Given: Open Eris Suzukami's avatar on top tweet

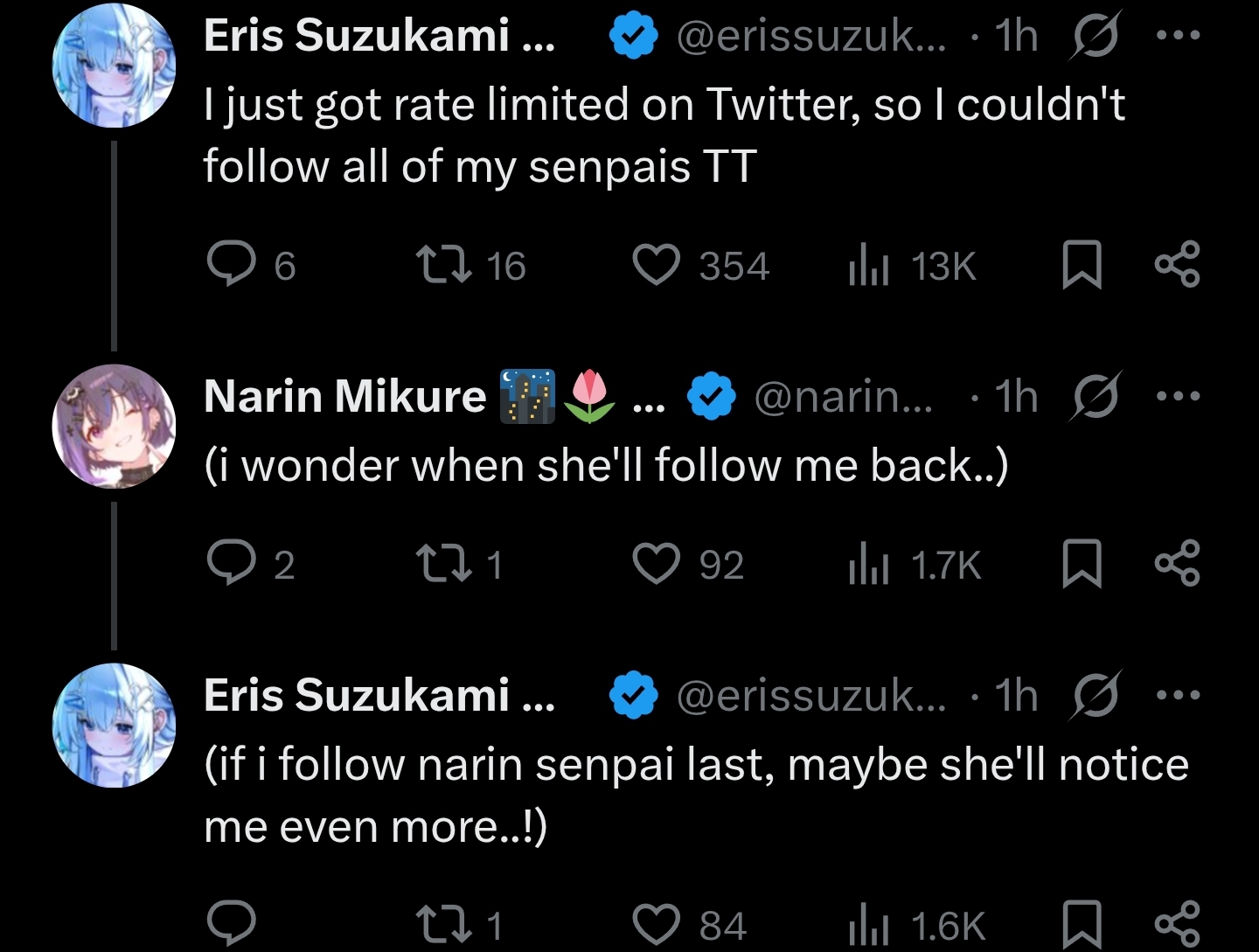Looking at the screenshot, I should coord(115,66).
